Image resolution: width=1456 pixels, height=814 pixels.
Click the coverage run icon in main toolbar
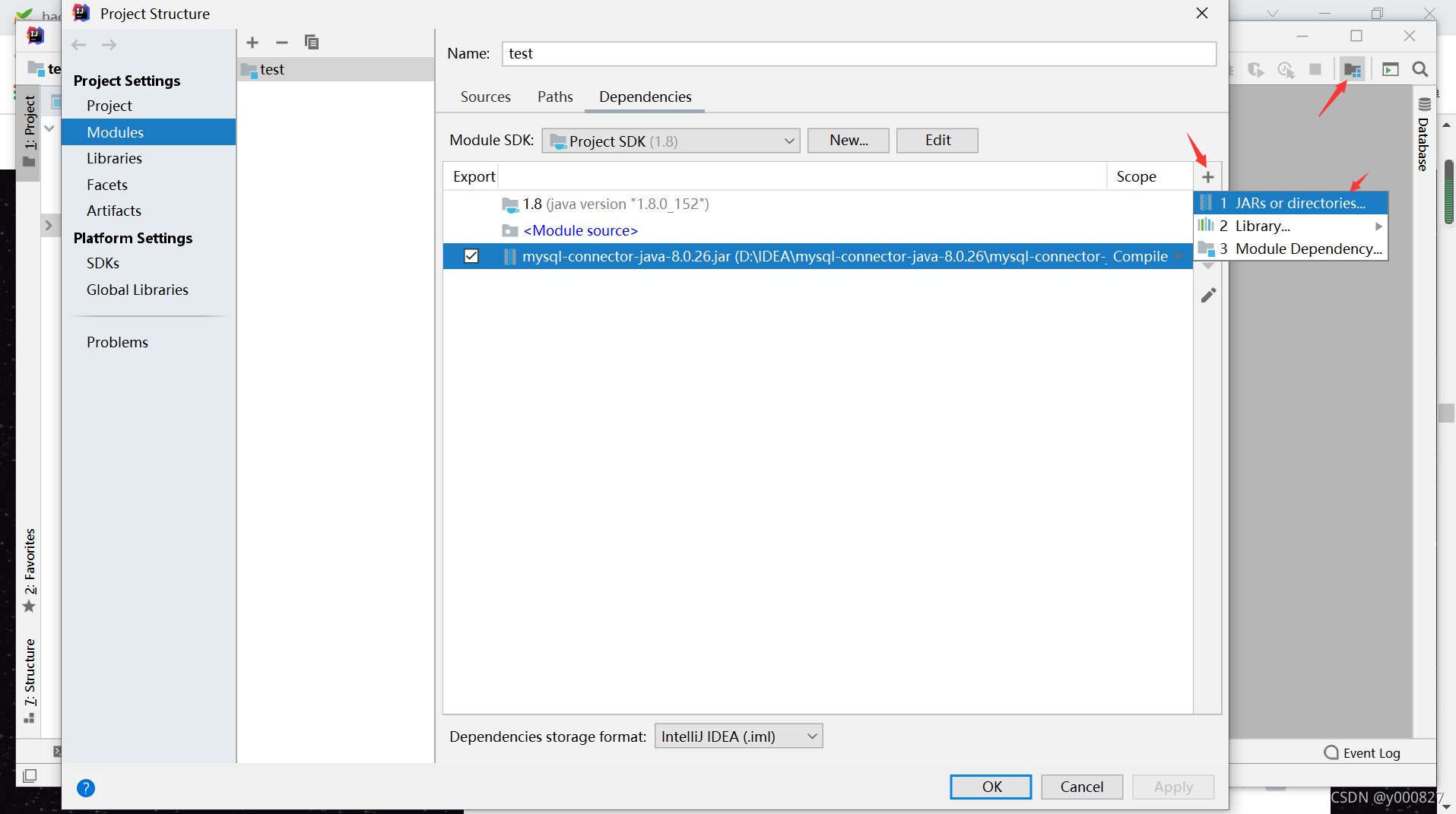[x=1256, y=69]
